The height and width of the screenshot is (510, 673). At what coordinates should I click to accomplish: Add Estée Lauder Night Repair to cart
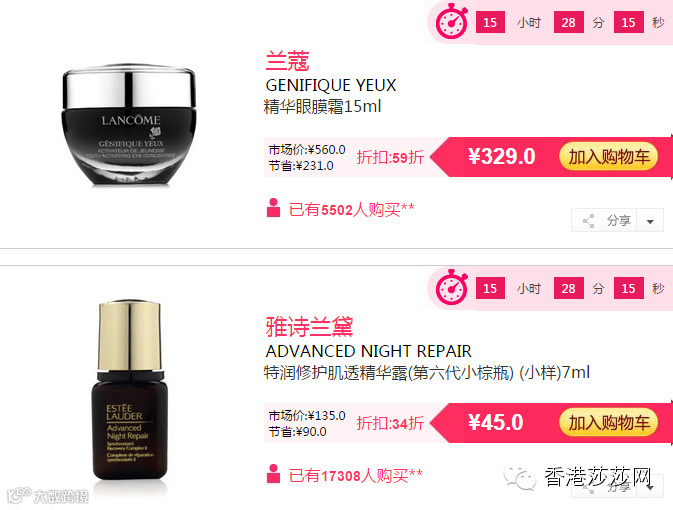pos(609,423)
